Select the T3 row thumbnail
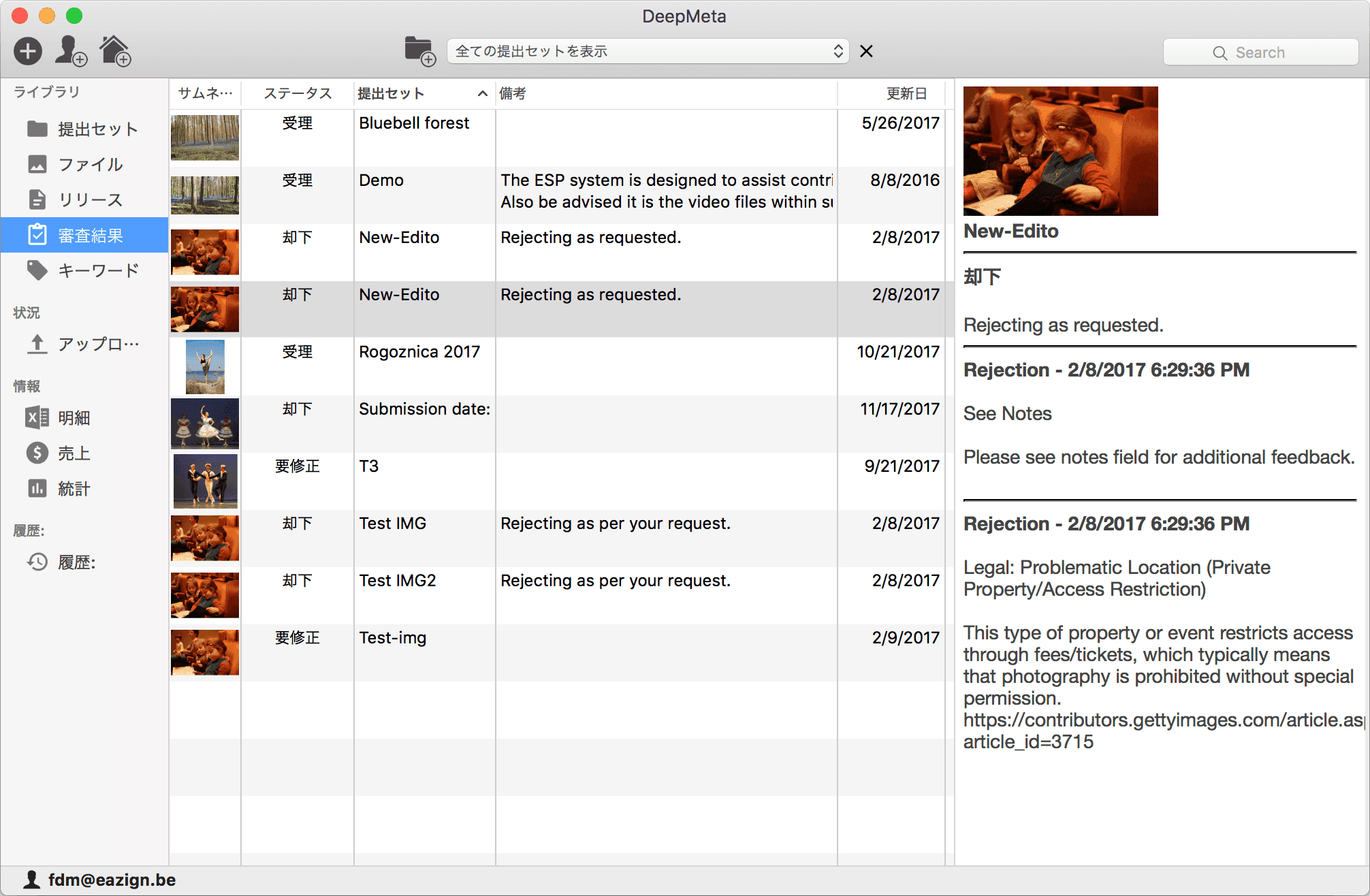1370x896 pixels. pos(205,481)
